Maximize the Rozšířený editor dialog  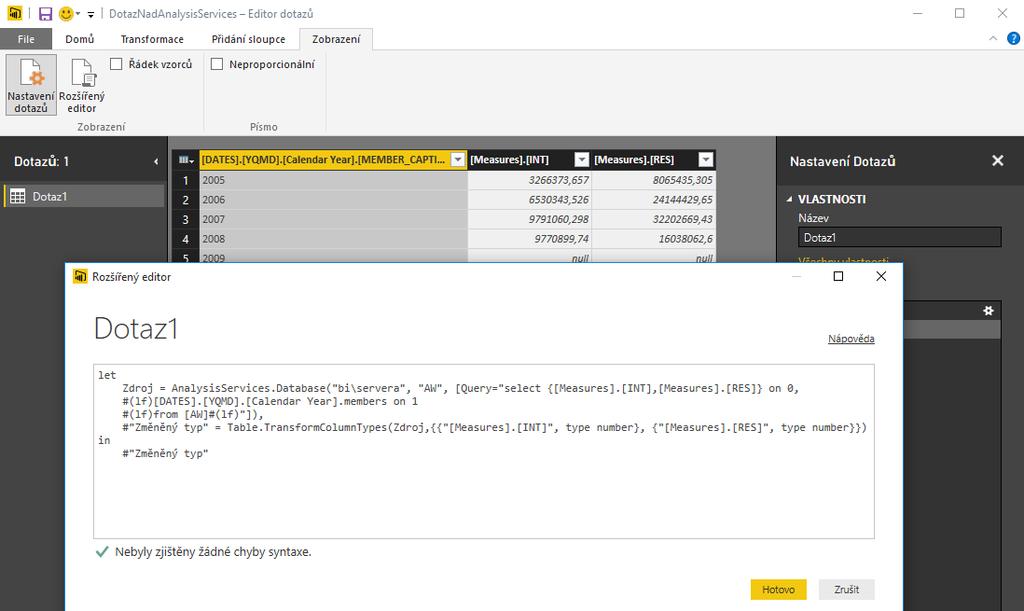(838, 276)
